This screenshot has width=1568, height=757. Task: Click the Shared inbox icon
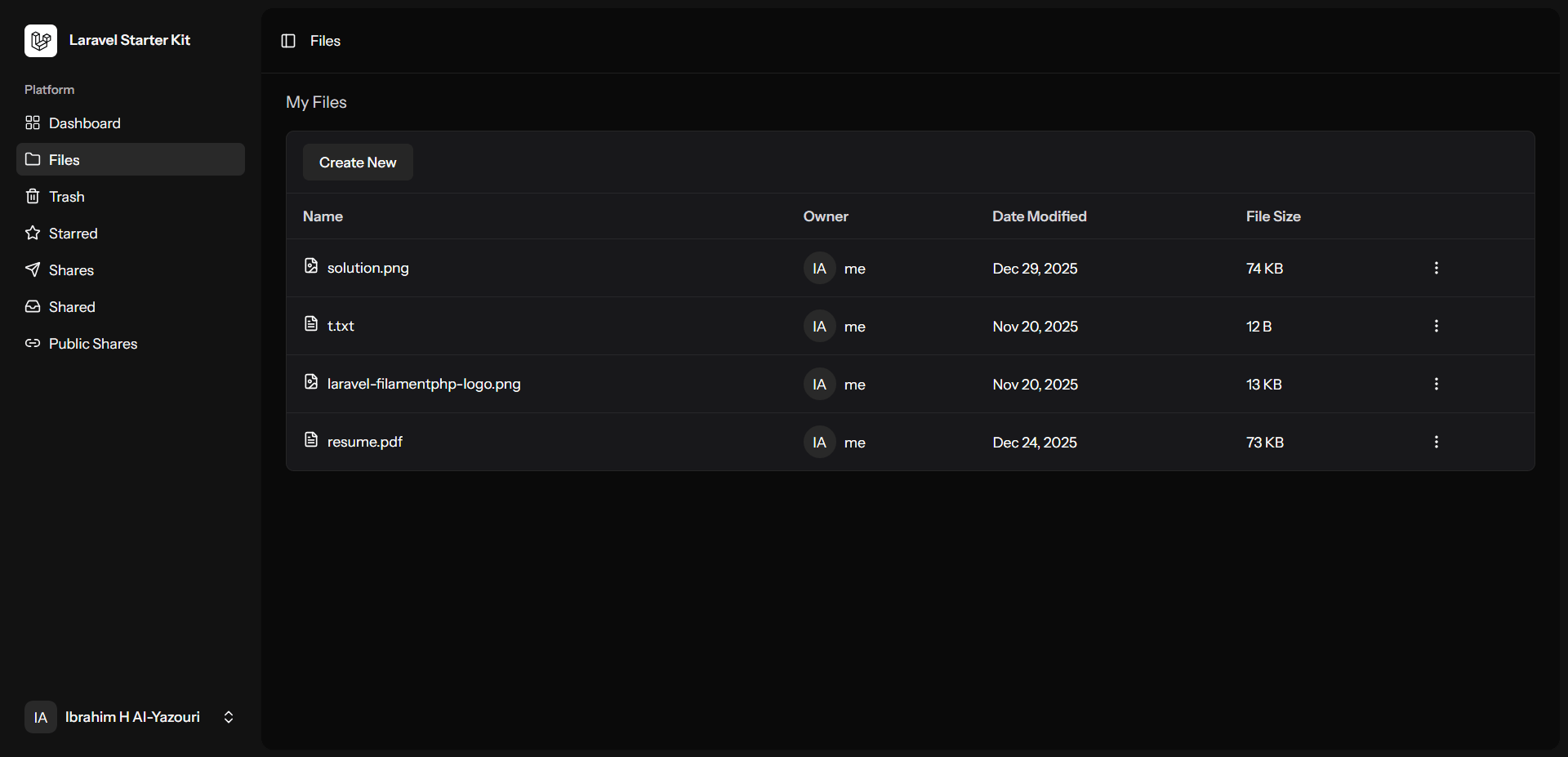(33, 306)
